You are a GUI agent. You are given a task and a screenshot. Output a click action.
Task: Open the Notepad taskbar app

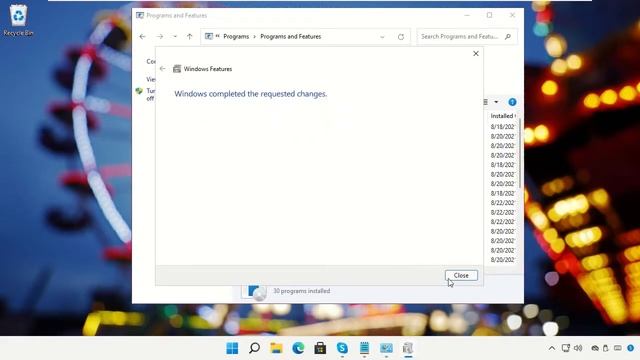[364, 348]
